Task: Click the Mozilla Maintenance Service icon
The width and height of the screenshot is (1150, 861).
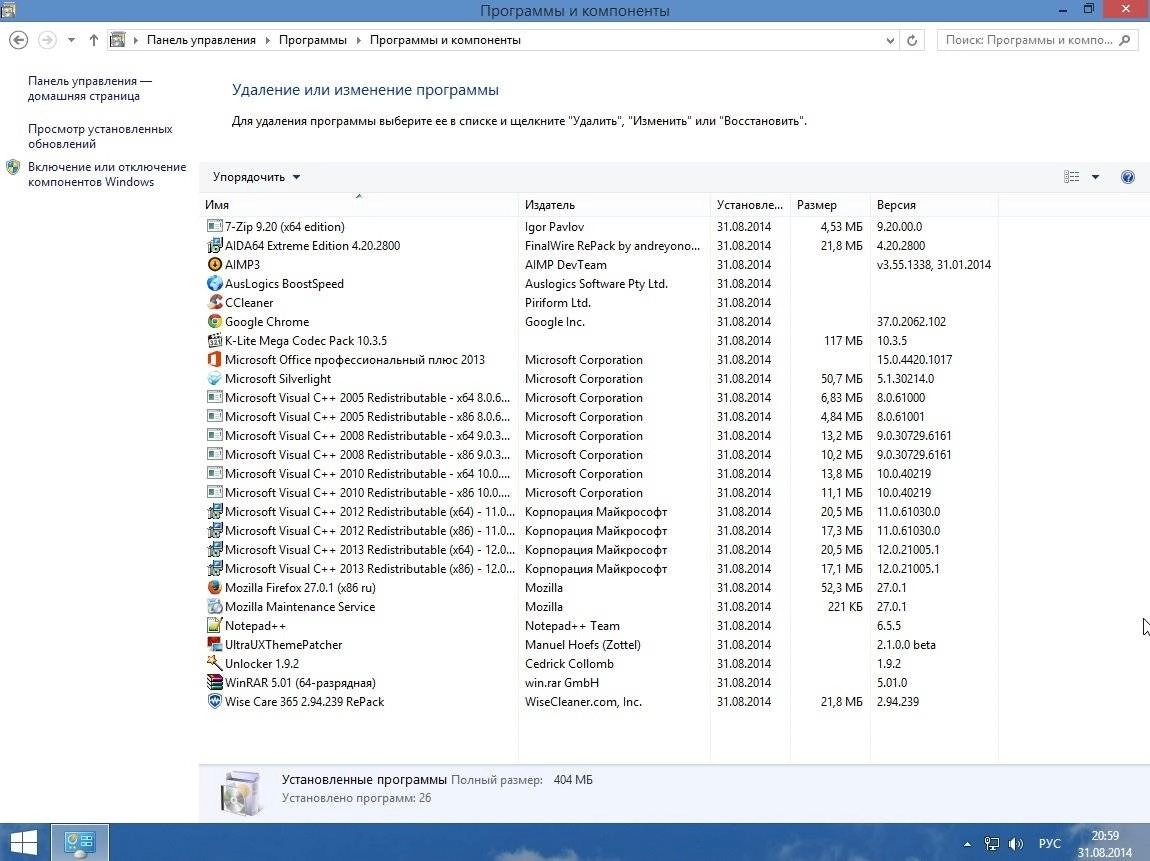Action: (214, 607)
